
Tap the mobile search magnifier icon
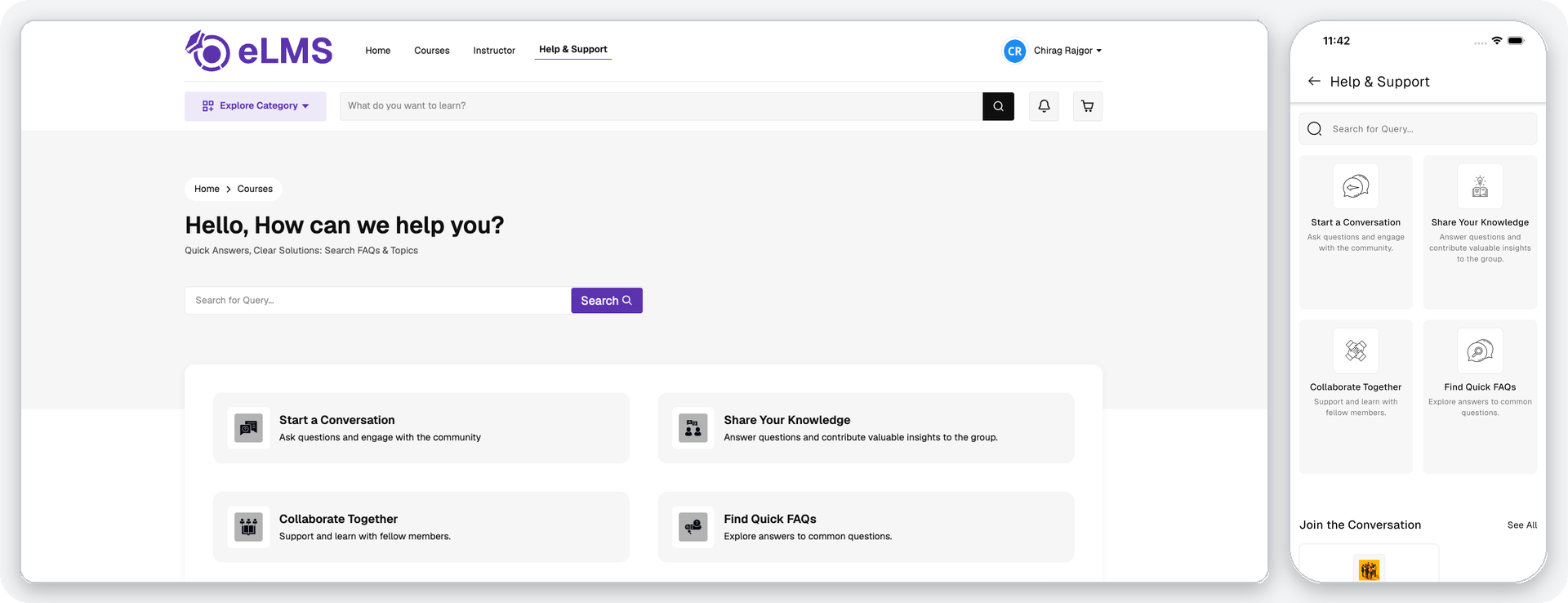[x=1315, y=129]
